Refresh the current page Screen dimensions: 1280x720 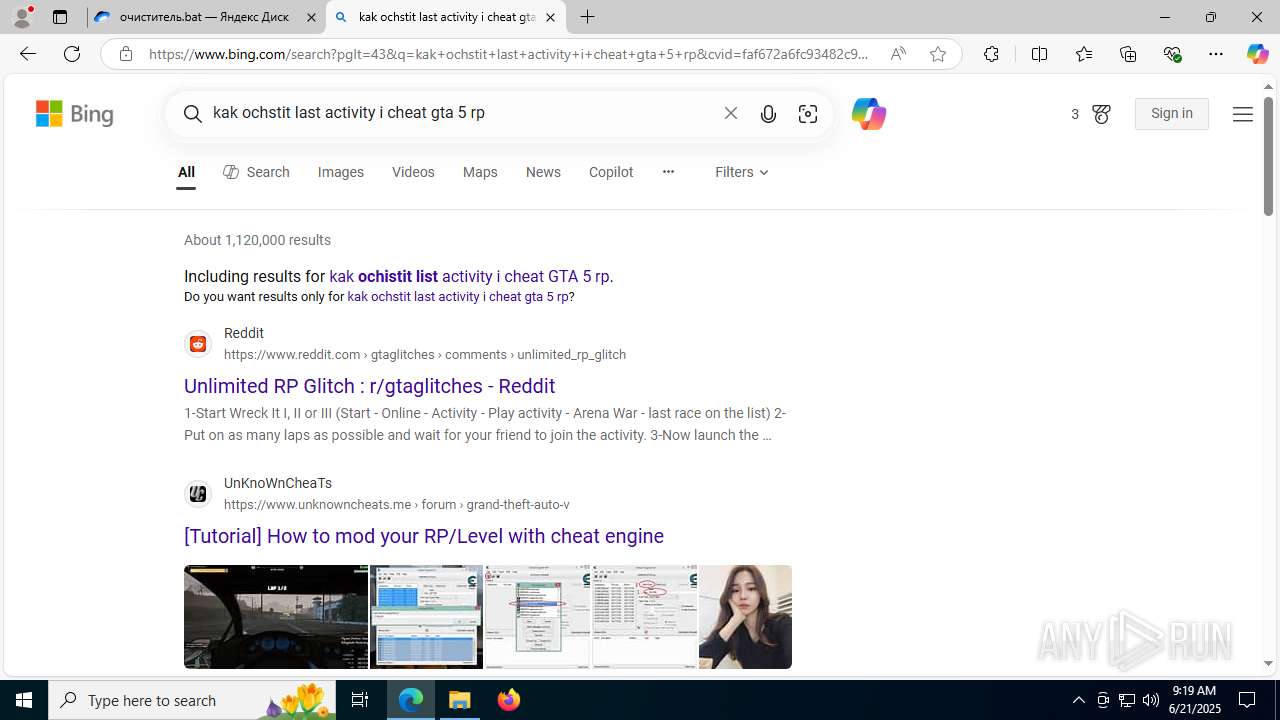[x=72, y=54]
